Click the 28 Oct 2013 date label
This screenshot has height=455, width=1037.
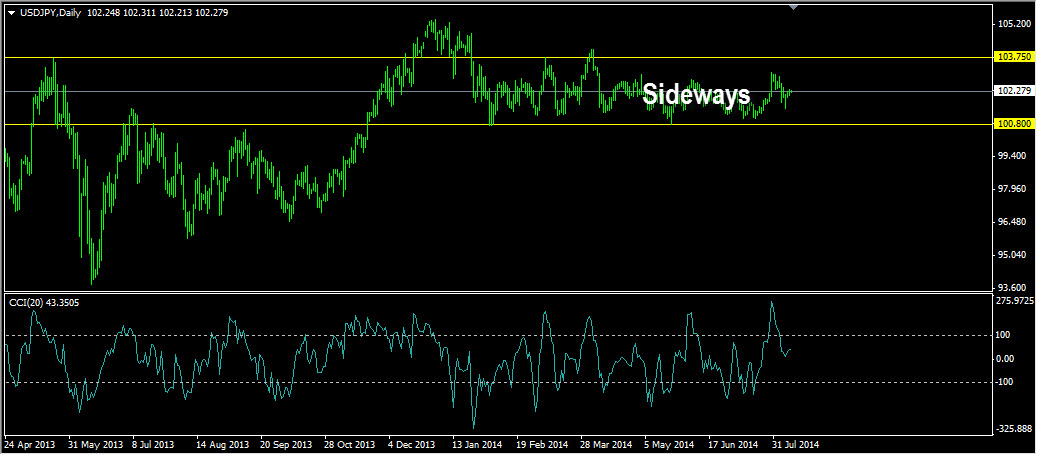[x=351, y=444]
